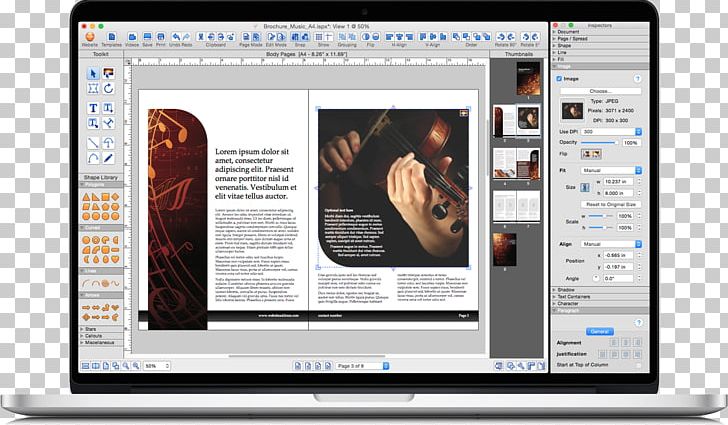Select the Text (T) tool
The height and width of the screenshot is (425, 728).
click(x=93, y=108)
